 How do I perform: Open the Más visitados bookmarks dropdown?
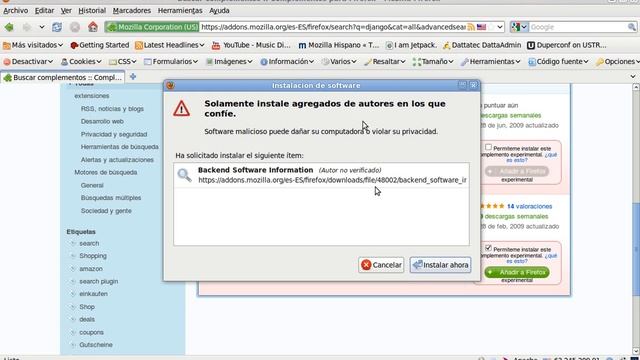(33, 45)
